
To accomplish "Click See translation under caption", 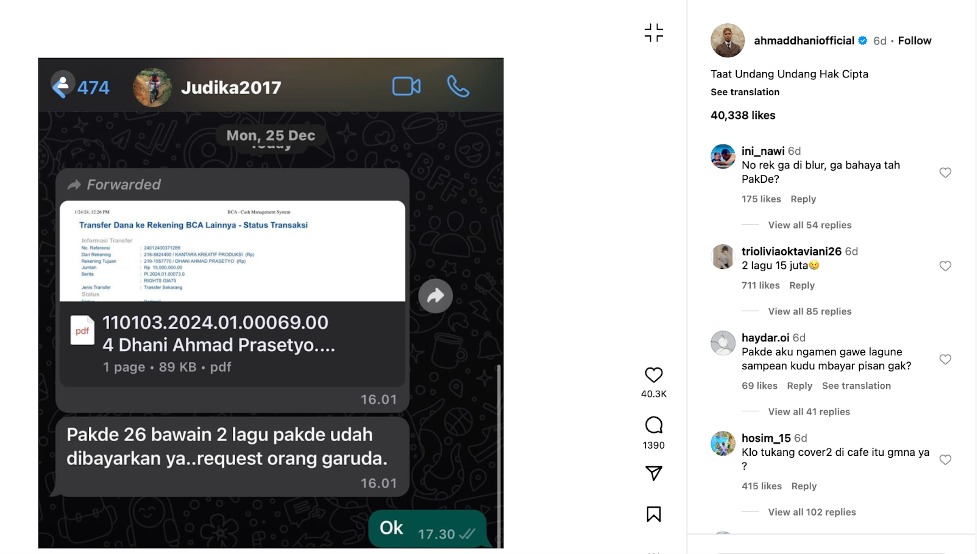I will pyautogui.click(x=745, y=92).
